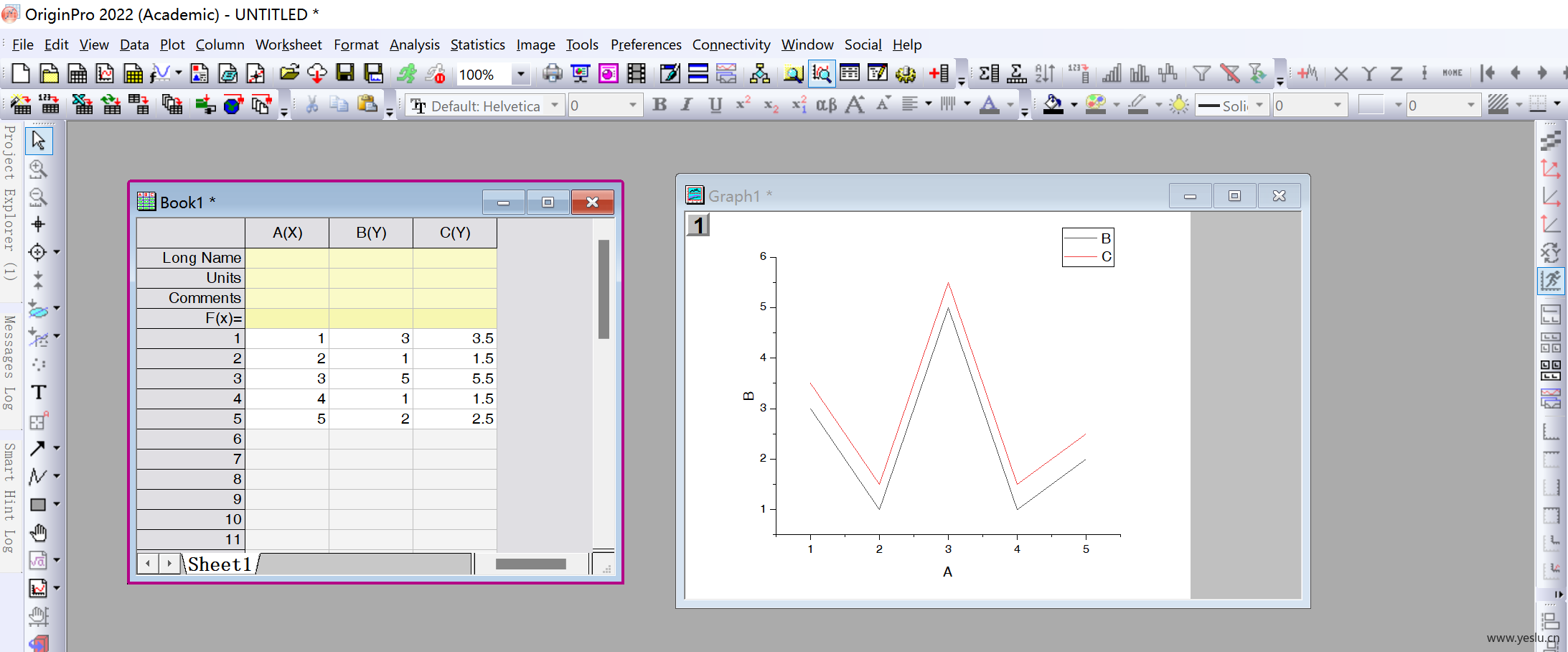Click the New Workbook toolbar icon

click(x=77, y=73)
